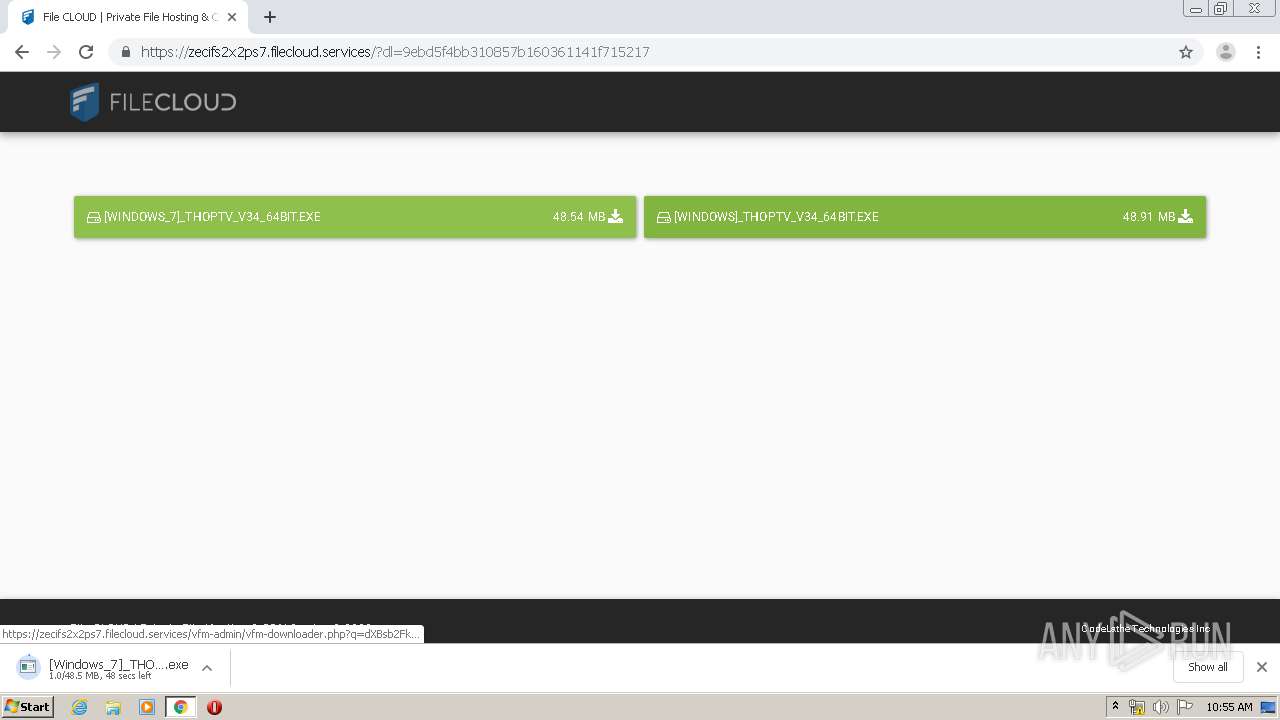Go back with browser back arrow

tap(22, 52)
